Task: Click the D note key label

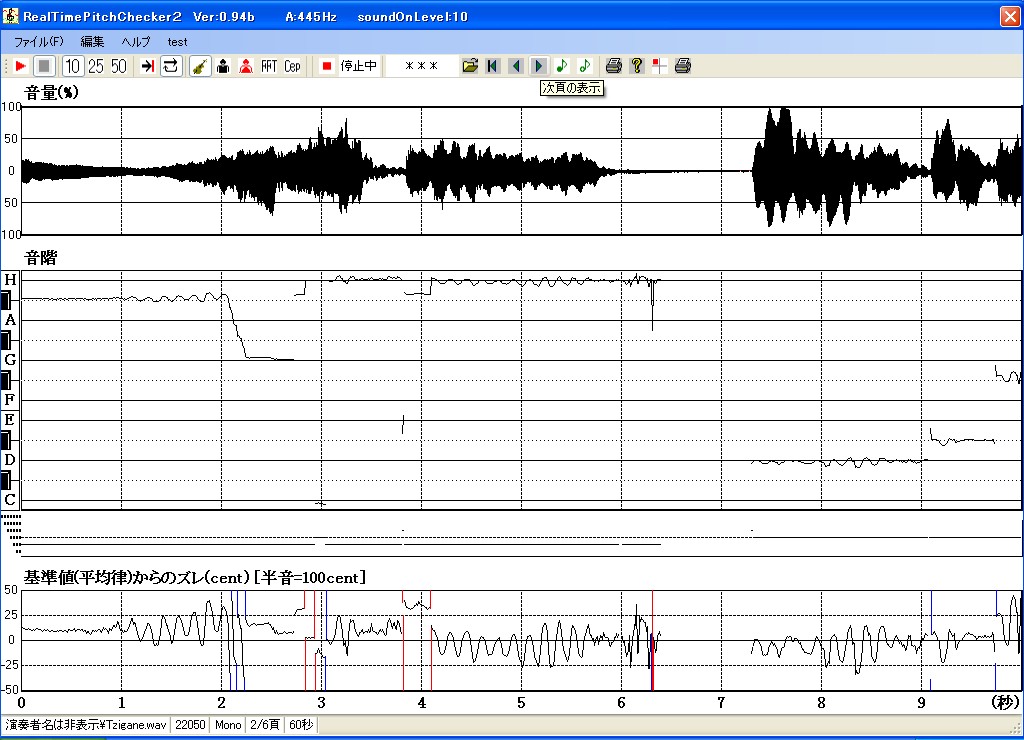Action: [10, 460]
